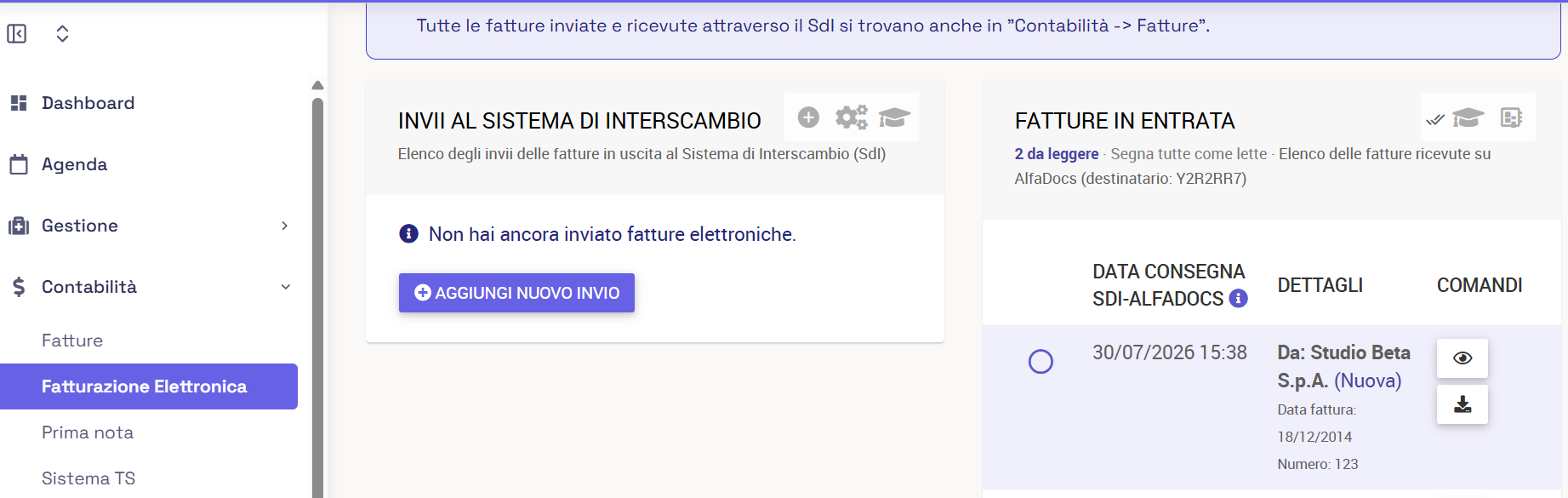The image size is (1568, 498).
Task: Collapse the sidebar panel icon
Action: 17,33
